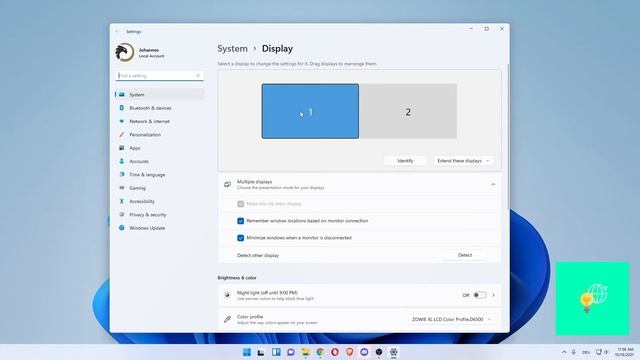
Task: Open Time & language settings
Action: click(x=159, y=175)
